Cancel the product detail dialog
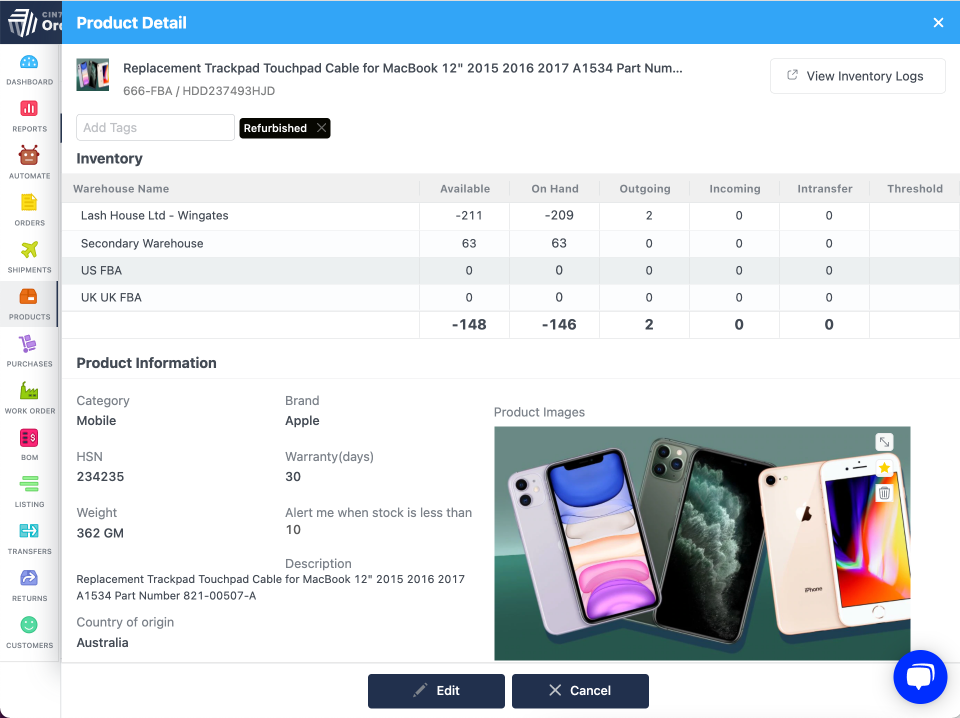The image size is (960, 718). pos(580,690)
